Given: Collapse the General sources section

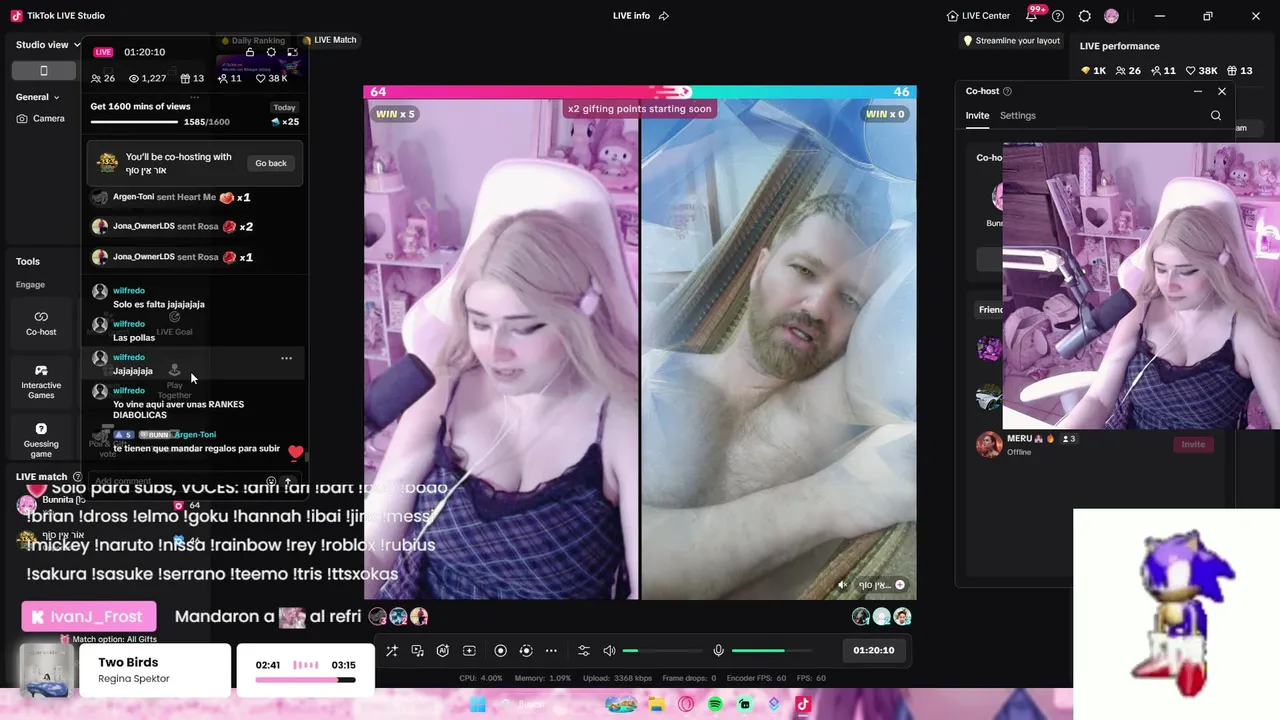Looking at the screenshot, I should (x=38, y=97).
